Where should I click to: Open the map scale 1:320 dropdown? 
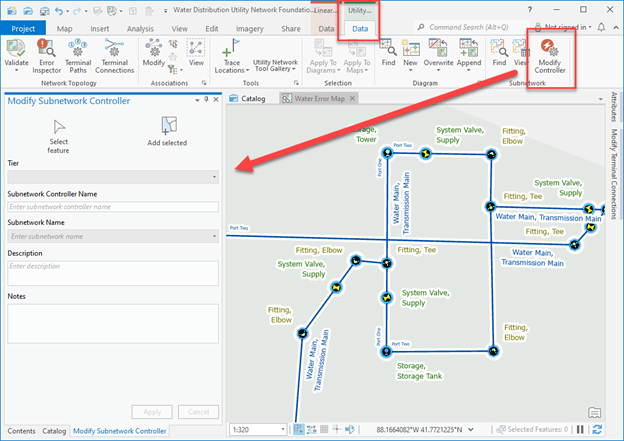pyautogui.click(x=283, y=429)
